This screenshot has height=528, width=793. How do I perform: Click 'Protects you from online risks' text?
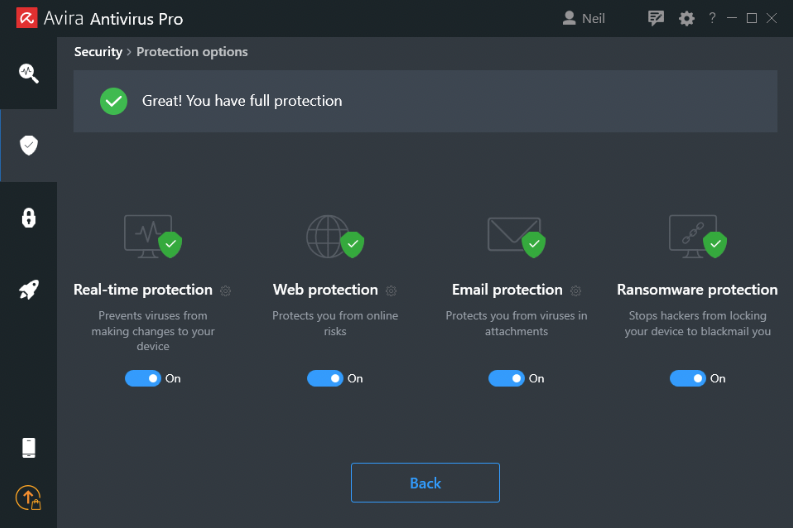[x=335, y=323]
